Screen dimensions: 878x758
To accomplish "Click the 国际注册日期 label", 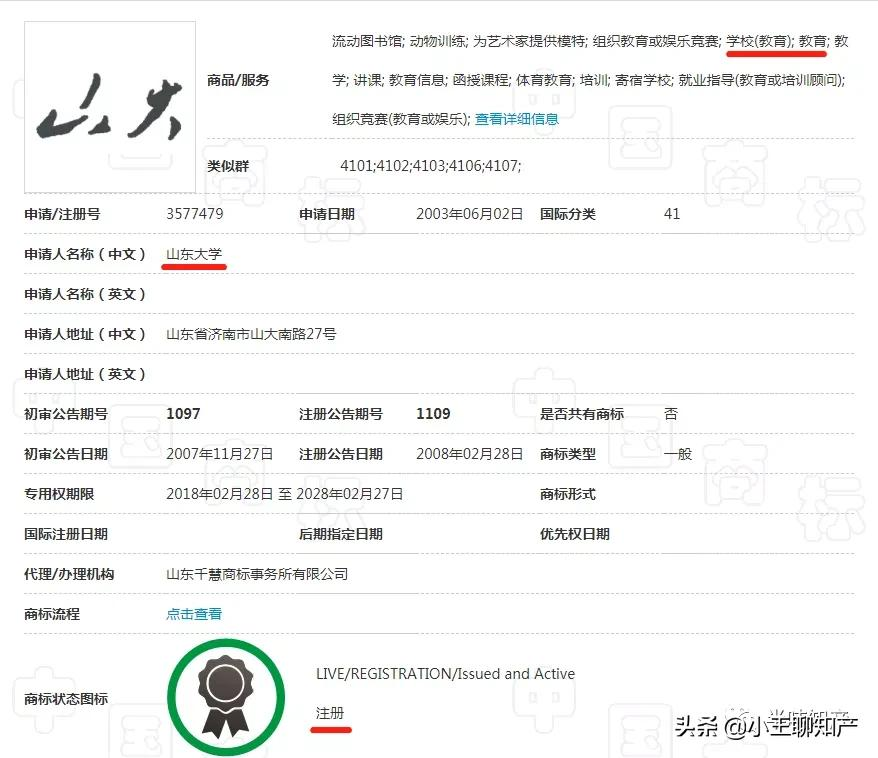I will (66, 534).
